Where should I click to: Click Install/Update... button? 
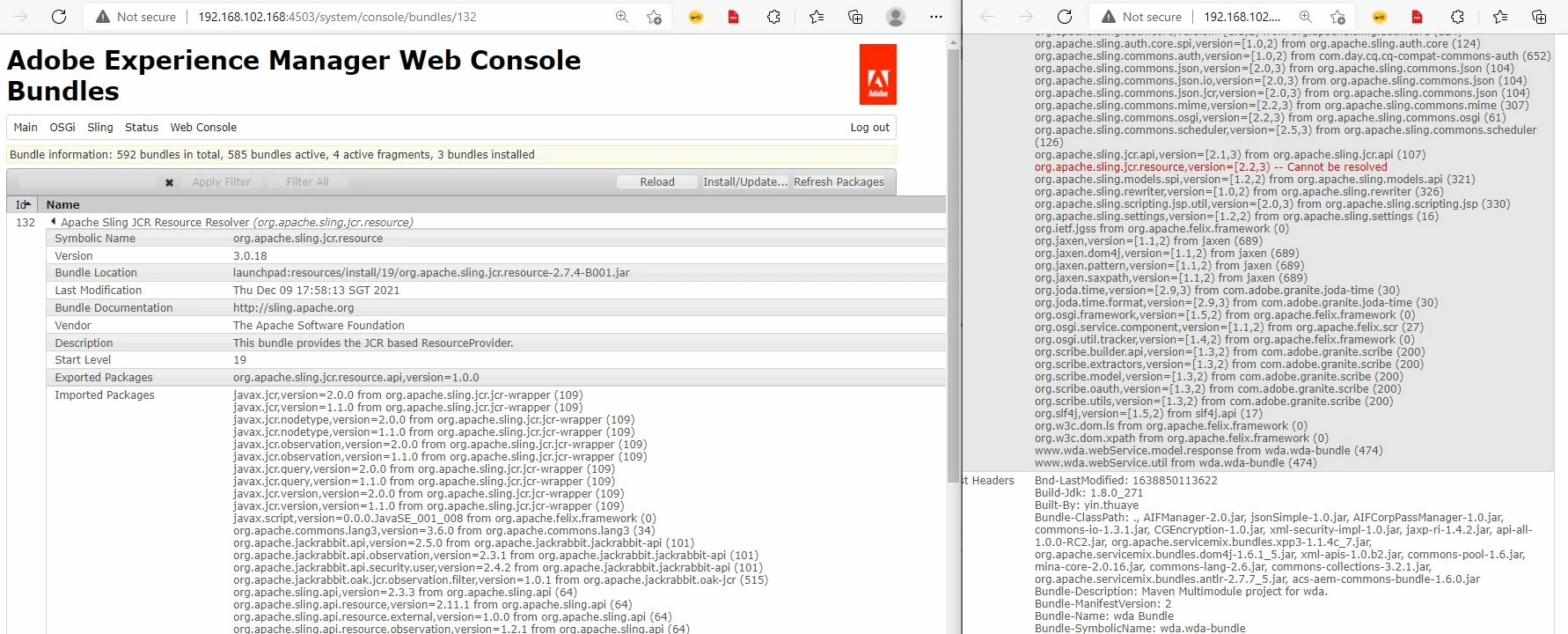(745, 182)
